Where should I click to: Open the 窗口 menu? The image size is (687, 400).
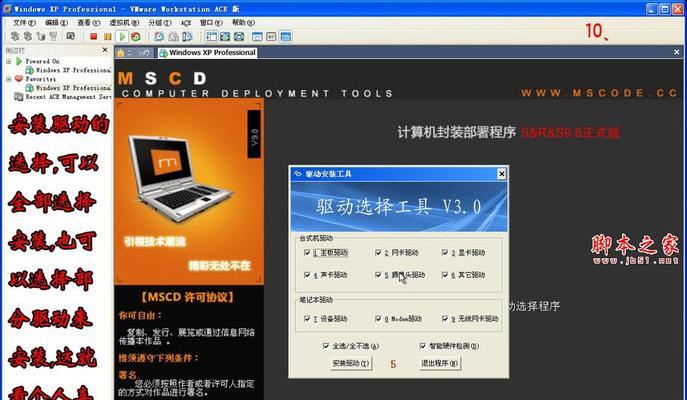[x=211, y=22]
